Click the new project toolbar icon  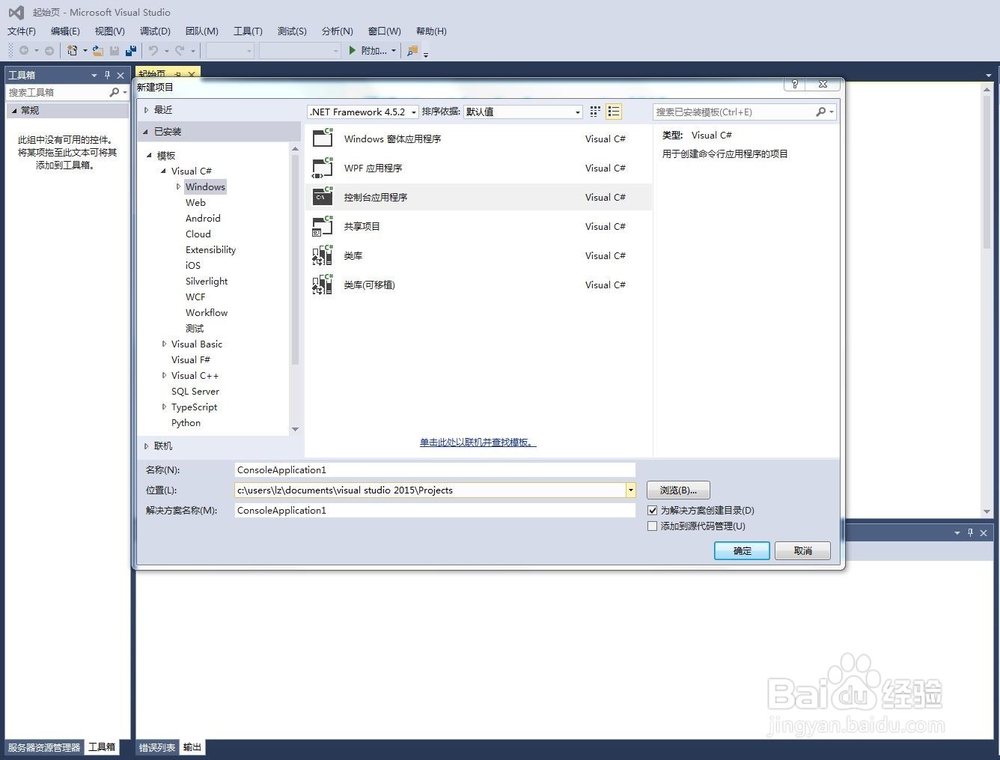tap(72, 50)
